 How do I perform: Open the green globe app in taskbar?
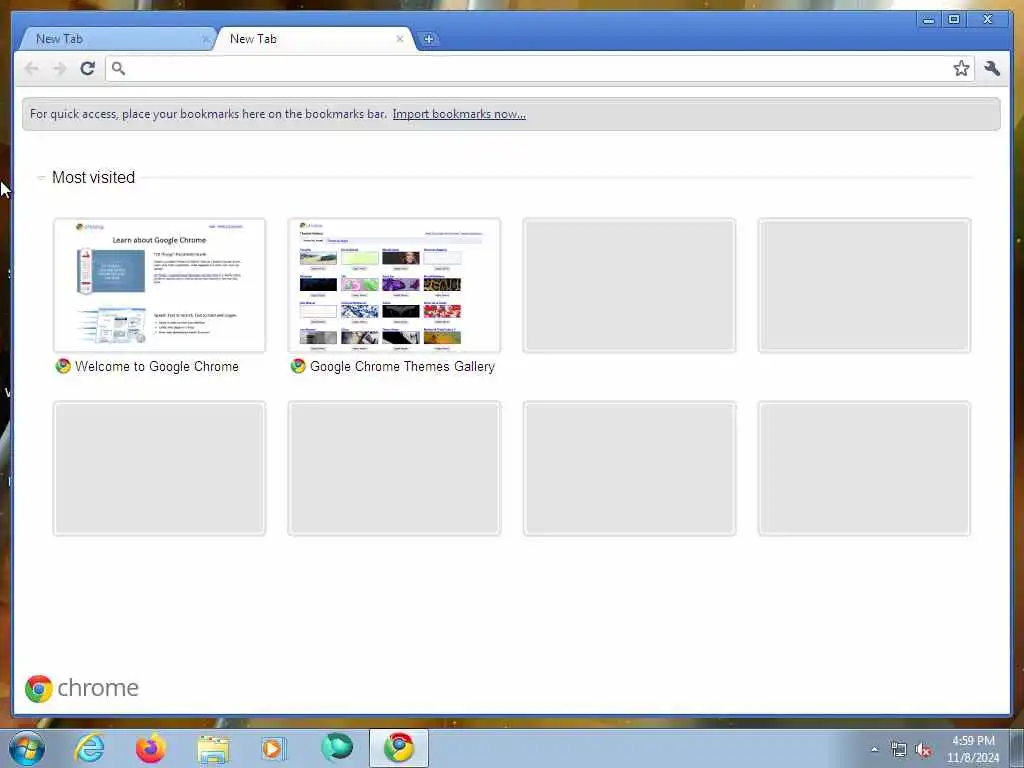pyautogui.click(x=337, y=747)
